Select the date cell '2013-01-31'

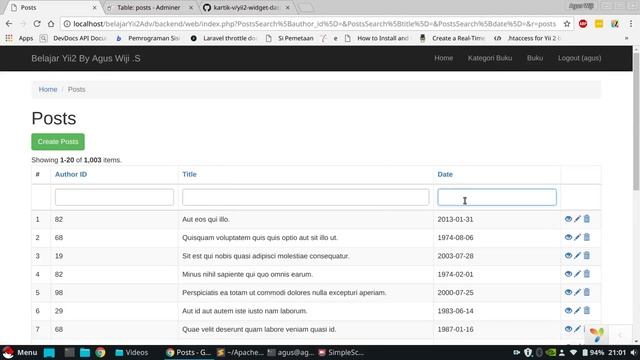click(x=455, y=219)
